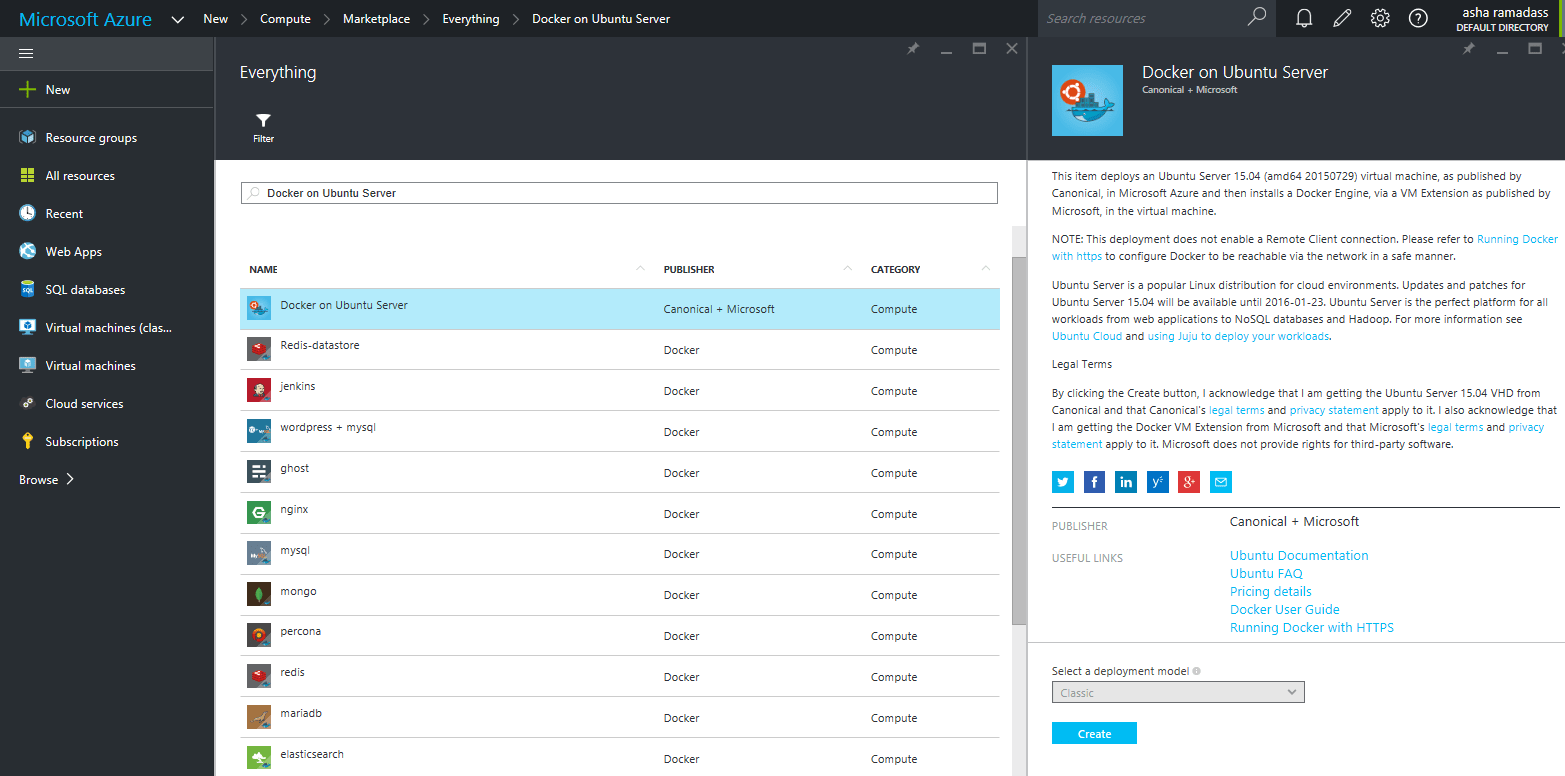Open portal settings gear icon
Image resolution: width=1565 pixels, height=776 pixels.
pyautogui.click(x=1380, y=18)
